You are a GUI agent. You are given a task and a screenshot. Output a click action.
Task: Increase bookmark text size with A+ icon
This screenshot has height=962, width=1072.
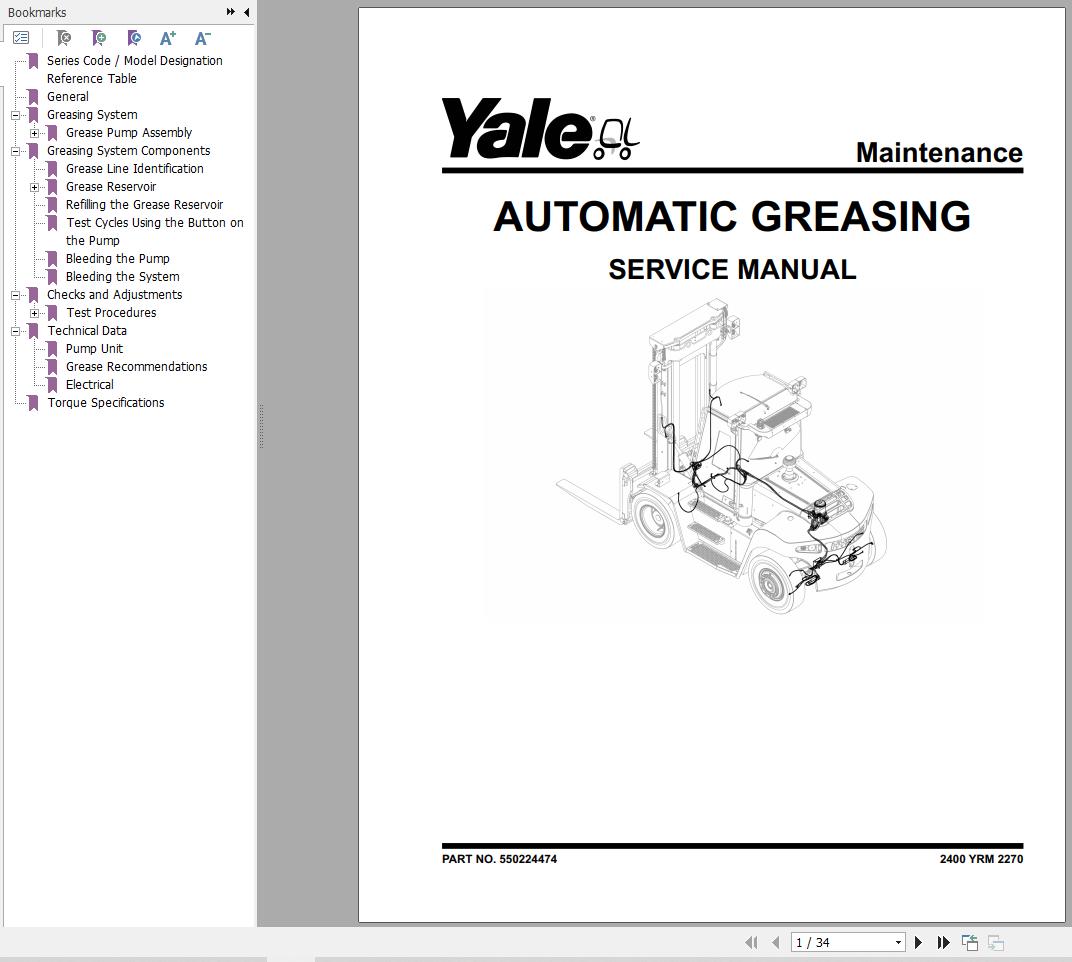tap(168, 38)
